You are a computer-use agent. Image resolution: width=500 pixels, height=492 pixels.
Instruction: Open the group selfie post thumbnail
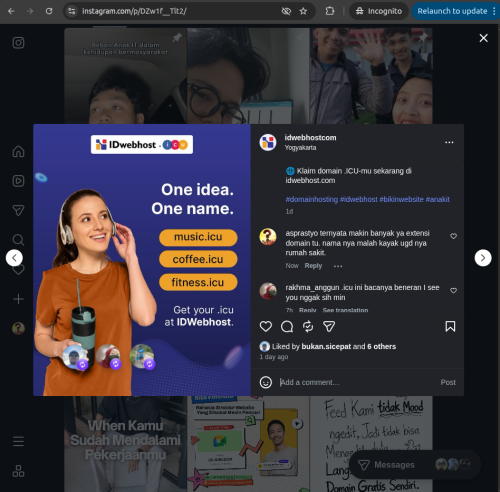click(371, 76)
